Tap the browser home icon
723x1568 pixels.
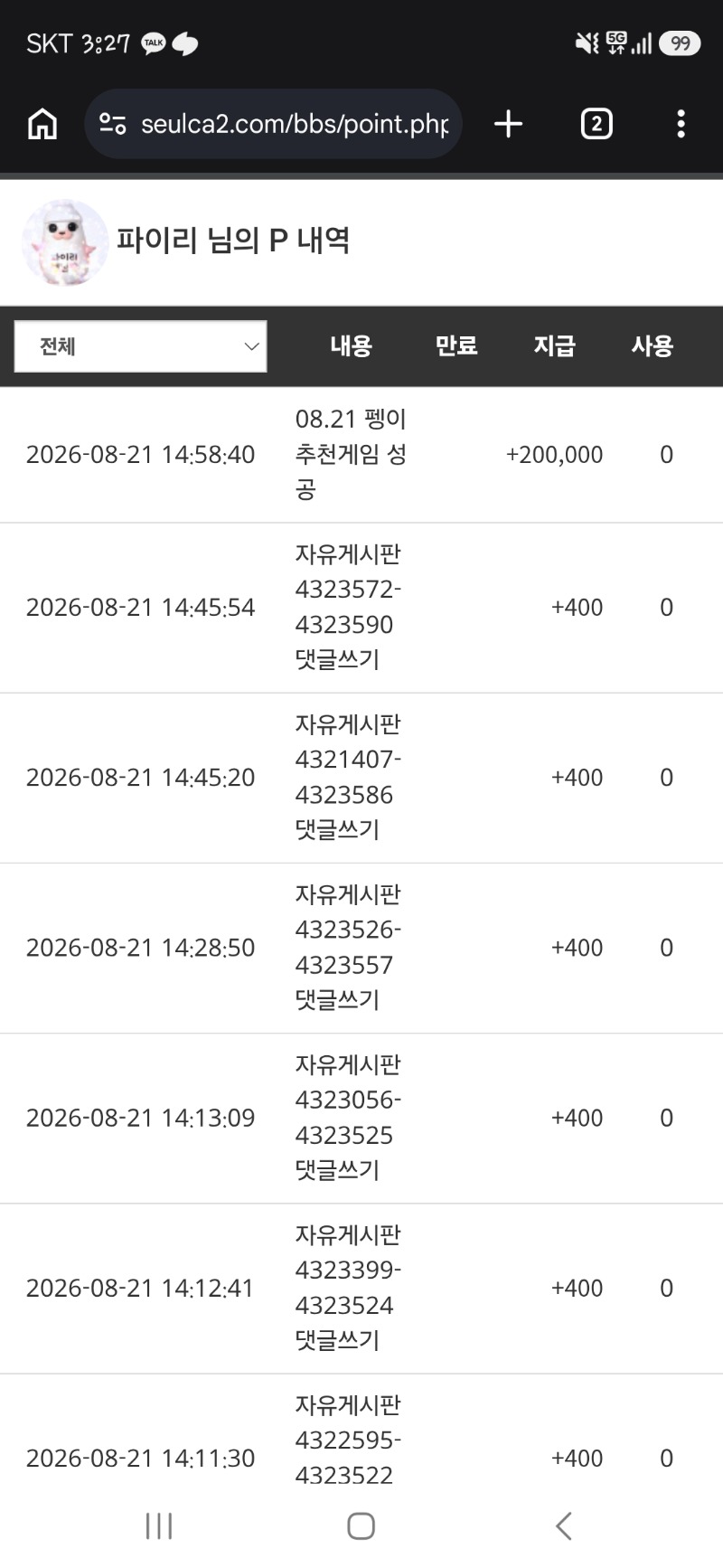tap(42, 124)
